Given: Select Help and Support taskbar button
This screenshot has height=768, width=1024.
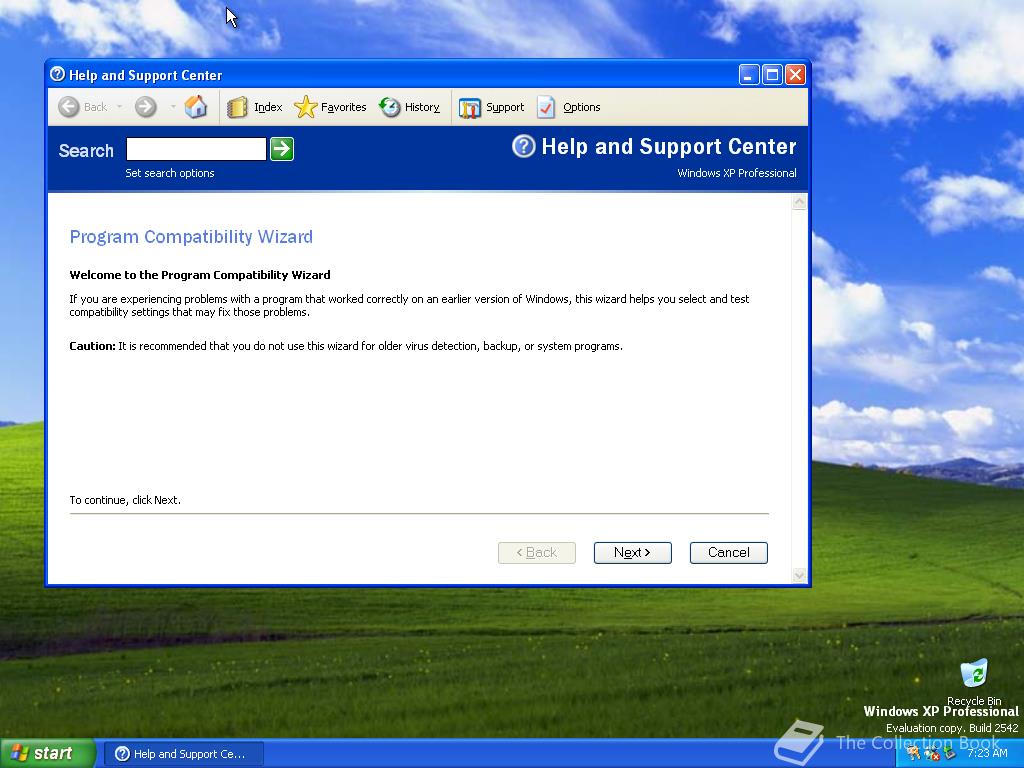Looking at the screenshot, I should 184,754.
